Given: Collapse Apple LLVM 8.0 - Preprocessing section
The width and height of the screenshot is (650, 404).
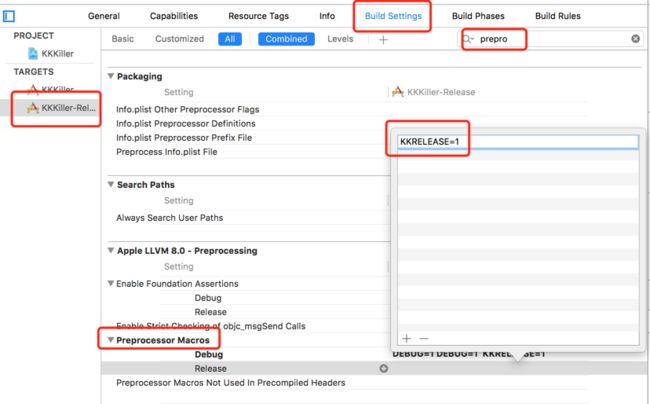Looking at the screenshot, I should 111,250.
